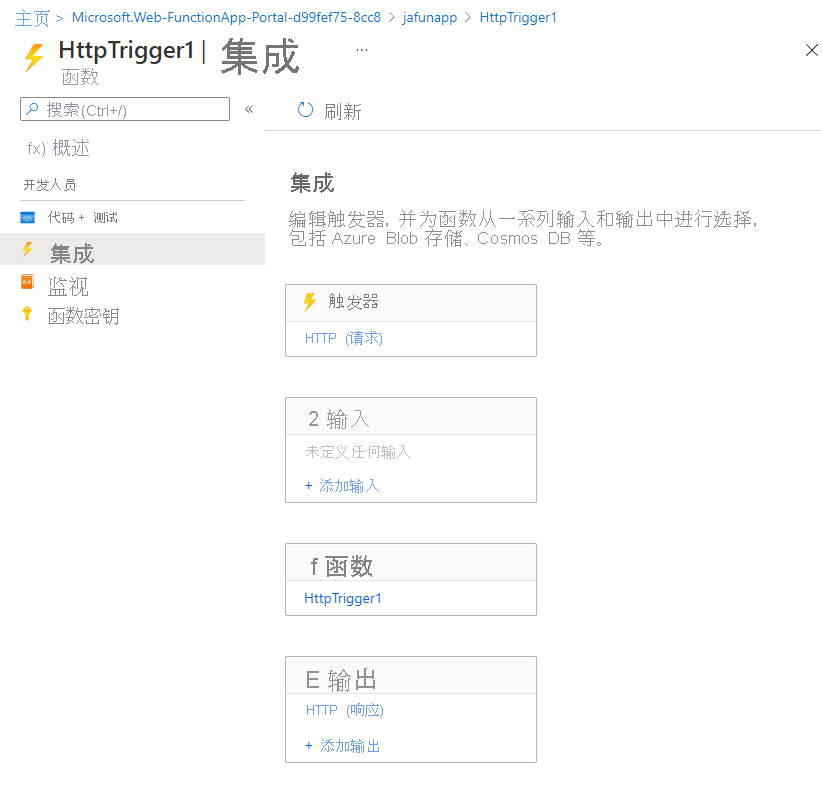Click the sidebar 集成 lightning icon

28,250
